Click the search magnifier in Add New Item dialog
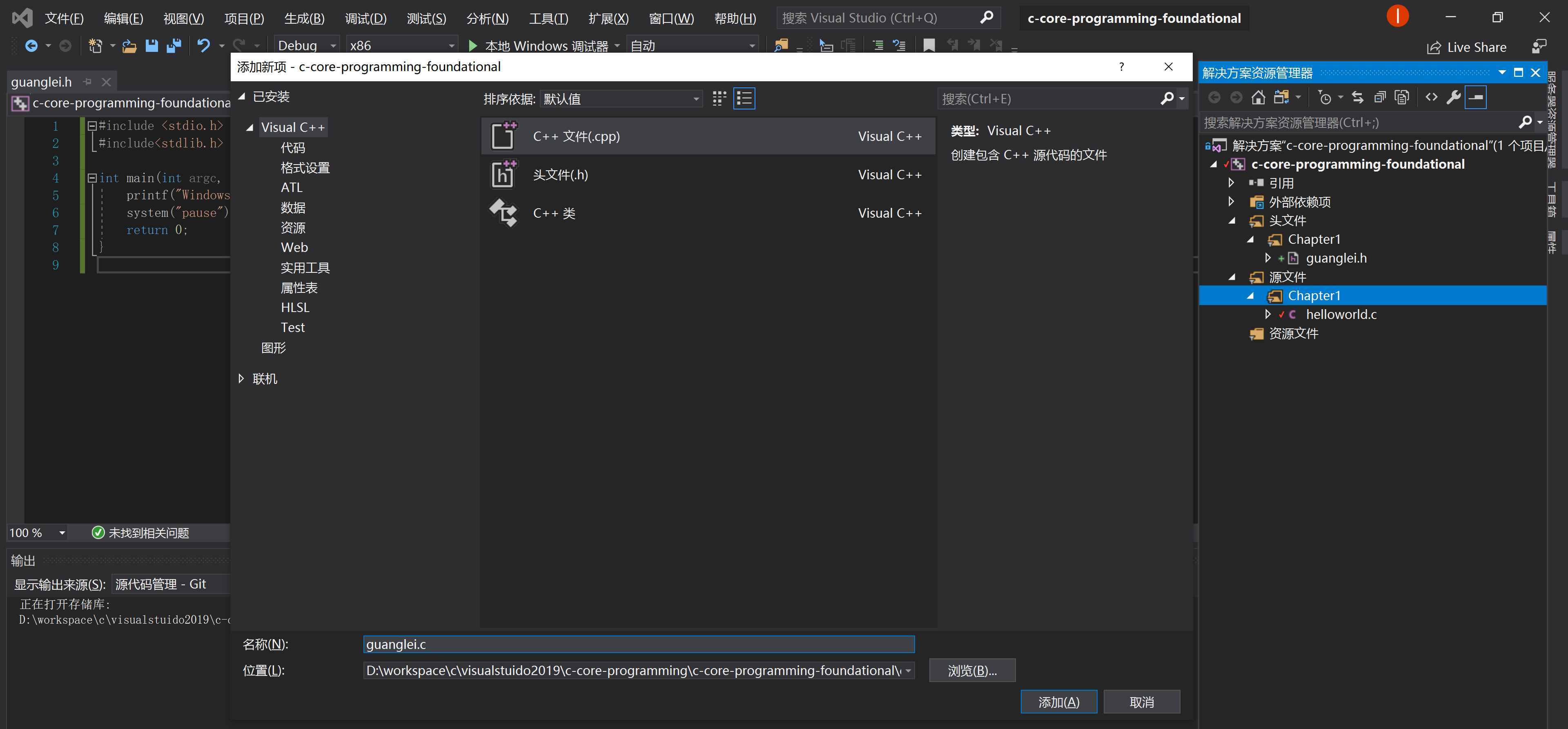This screenshot has height=729, width=1568. tap(1167, 99)
